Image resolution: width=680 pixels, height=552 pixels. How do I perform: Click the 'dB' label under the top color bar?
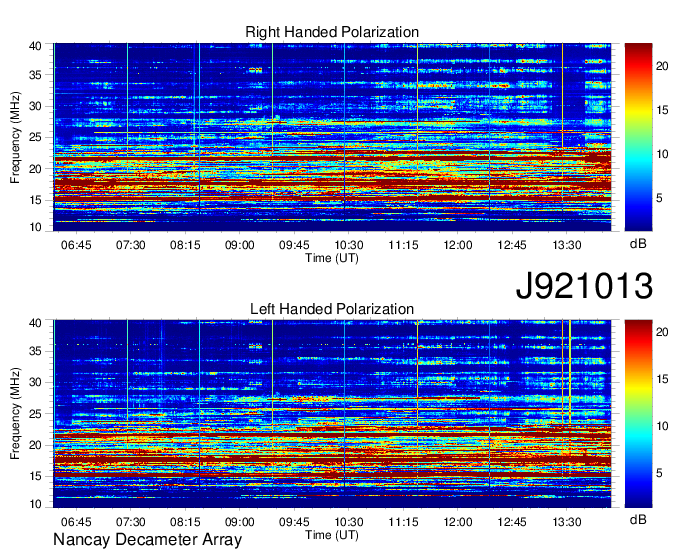pyautogui.click(x=638, y=244)
